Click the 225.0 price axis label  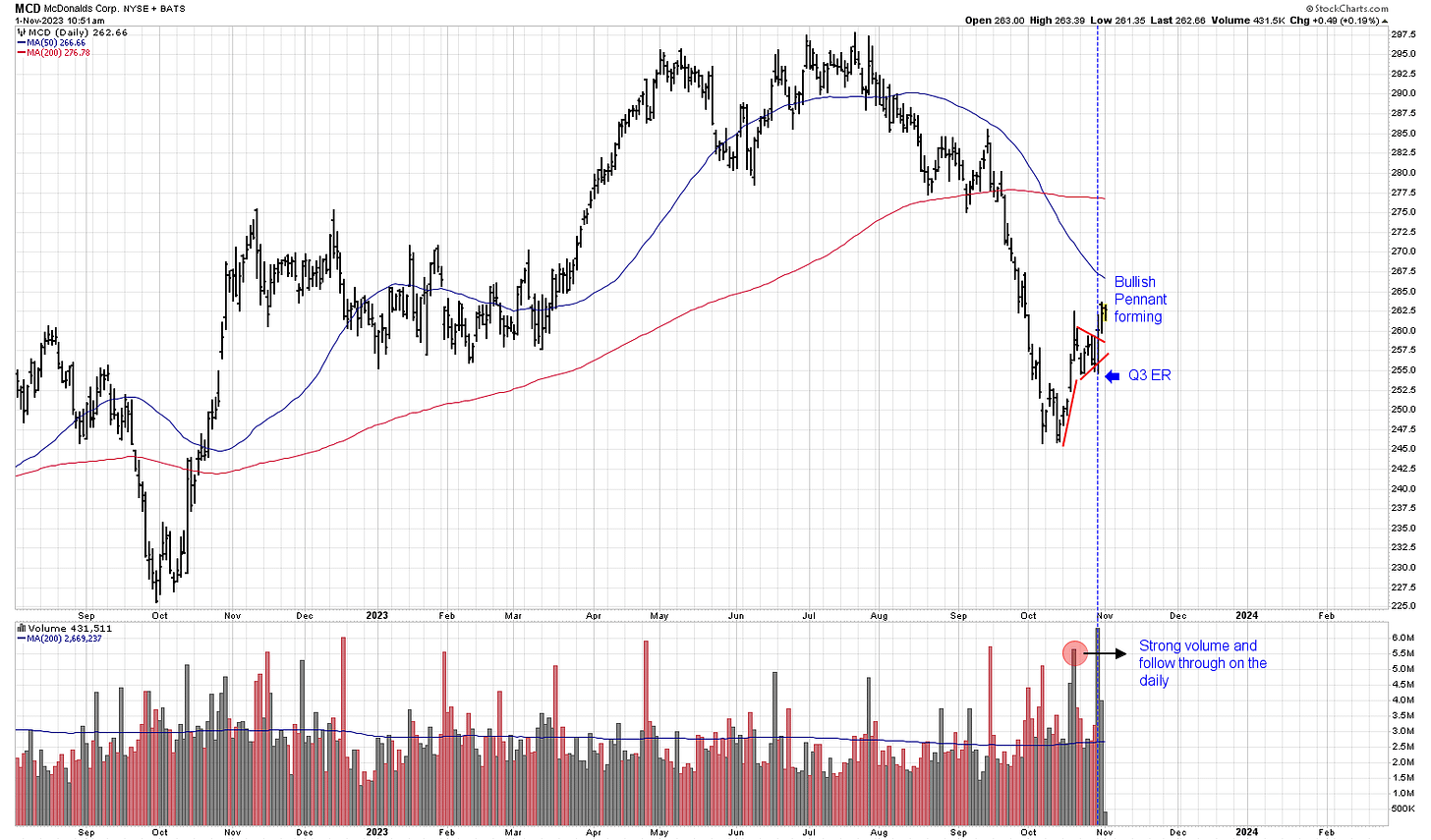(x=1403, y=607)
